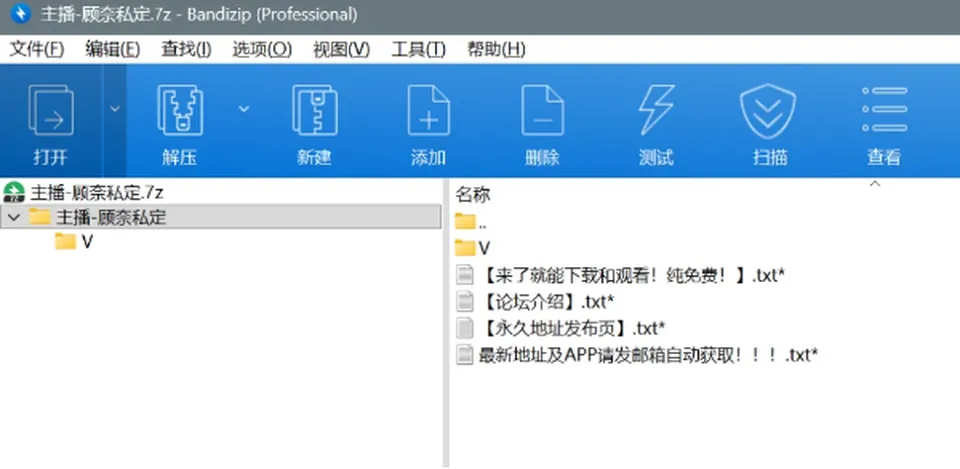Click the Scan (扫描) shield icon

pyautogui.click(x=768, y=111)
